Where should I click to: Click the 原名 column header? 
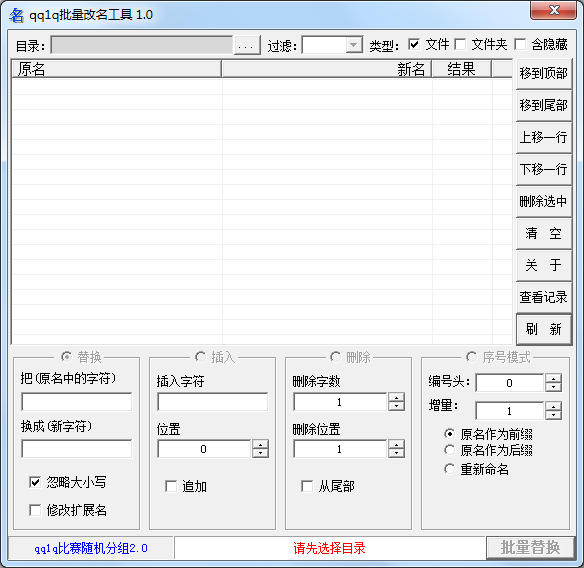coord(117,69)
